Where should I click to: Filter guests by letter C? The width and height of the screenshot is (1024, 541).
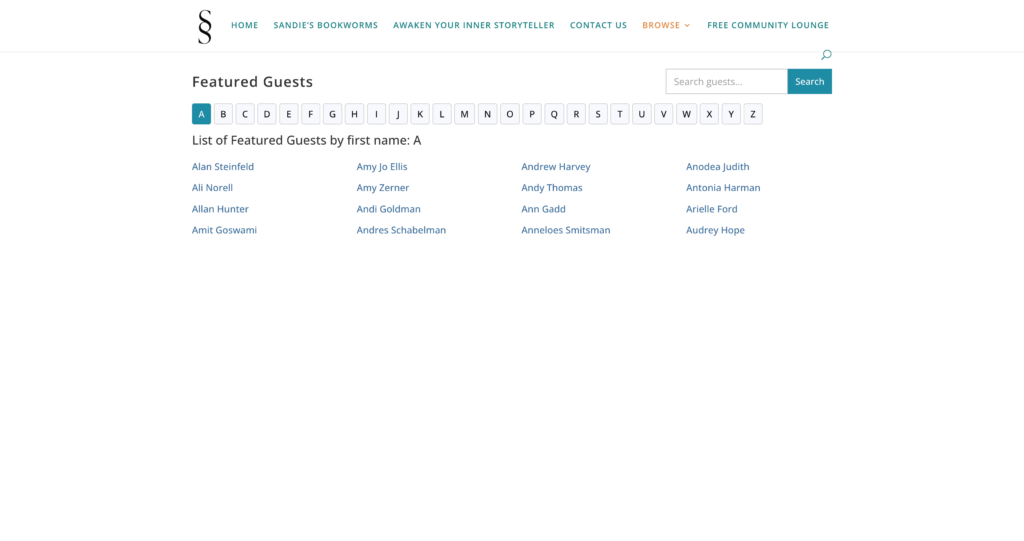pyautogui.click(x=245, y=114)
